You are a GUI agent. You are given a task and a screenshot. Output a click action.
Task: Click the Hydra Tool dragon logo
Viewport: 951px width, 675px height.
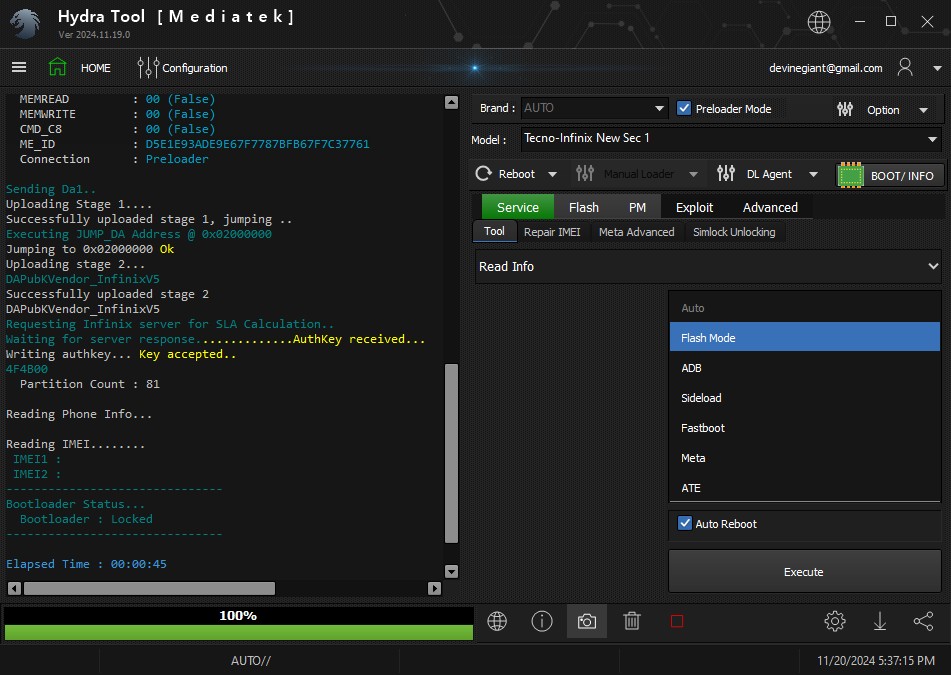pyautogui.click(x=25, y=24)
